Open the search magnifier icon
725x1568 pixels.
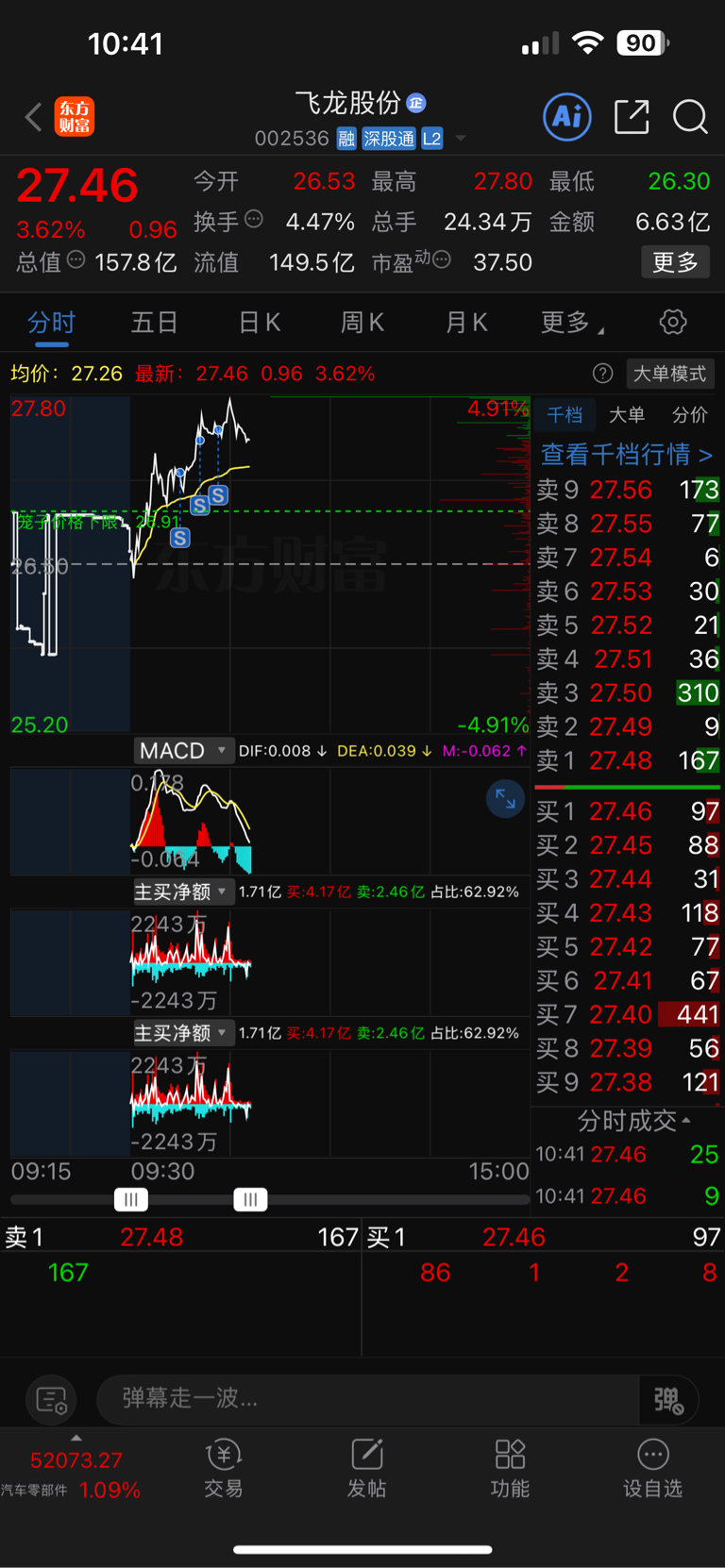690,117
